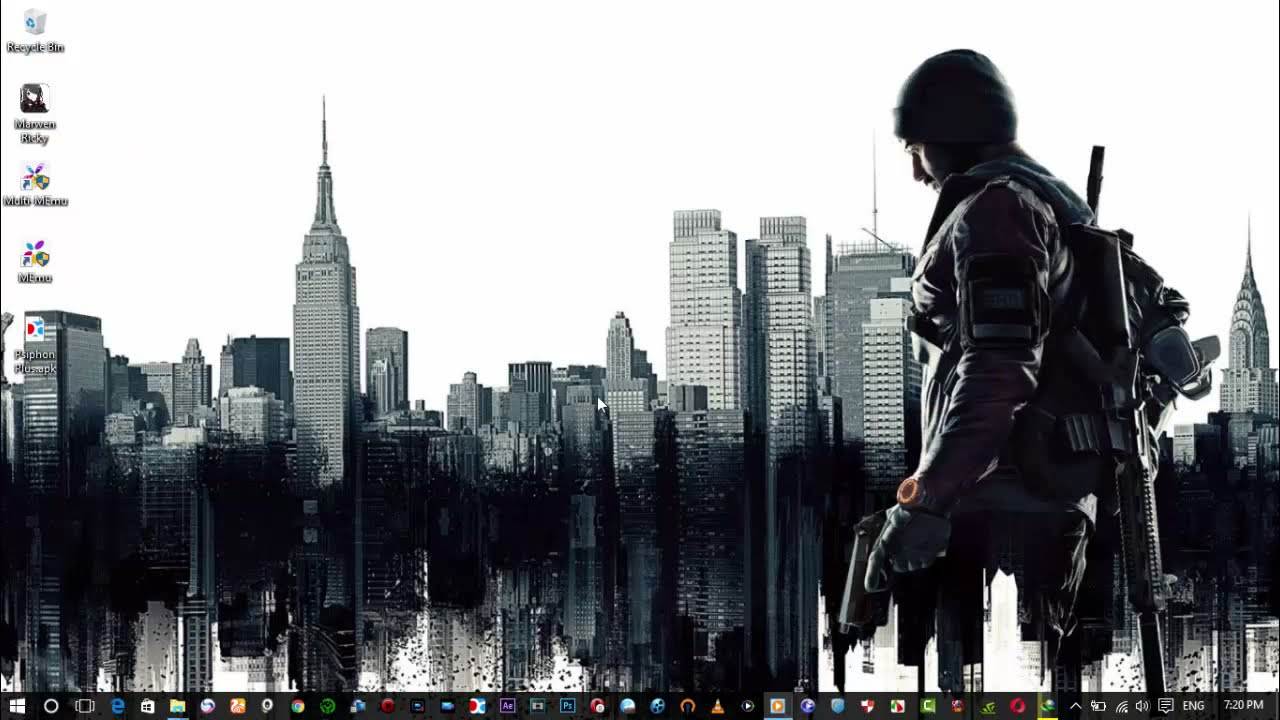Select the Marwen Ricky desktop shortcut
Screen dimensions: 1280x720
[x=35, y=114]
